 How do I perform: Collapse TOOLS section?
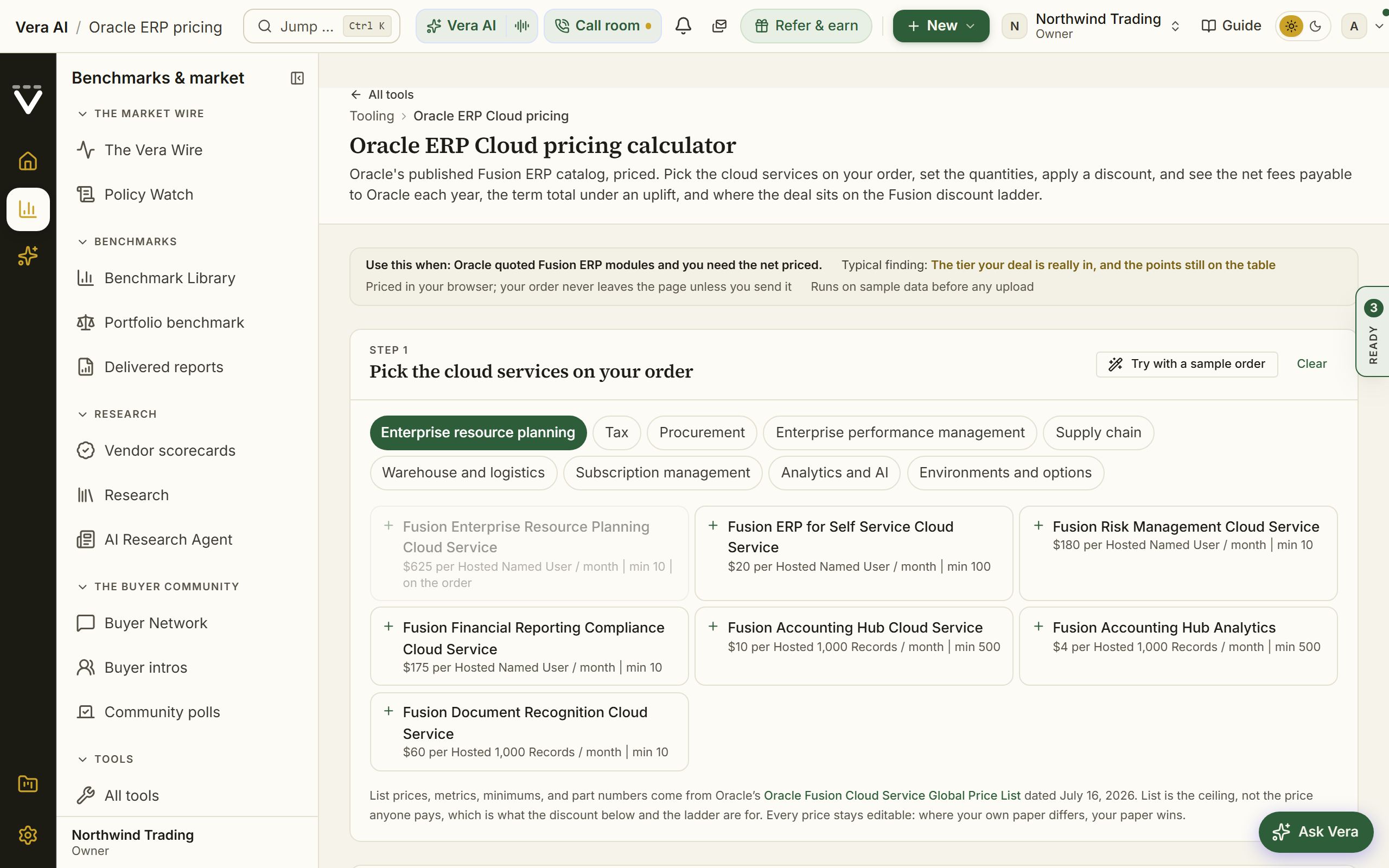pyautogui.click(x=106, y=759)
